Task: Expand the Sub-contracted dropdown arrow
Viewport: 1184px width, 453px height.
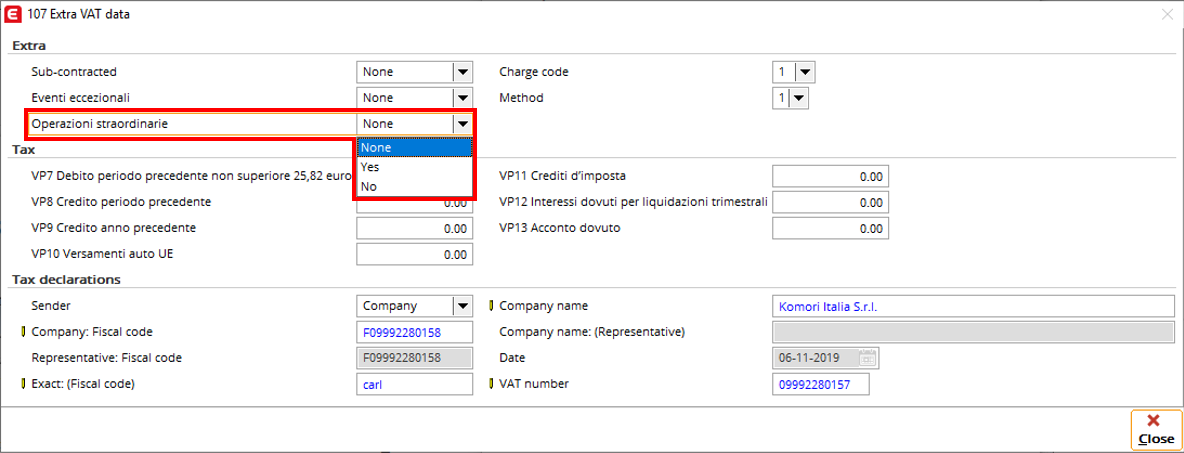Action: (x=463, y=72)
